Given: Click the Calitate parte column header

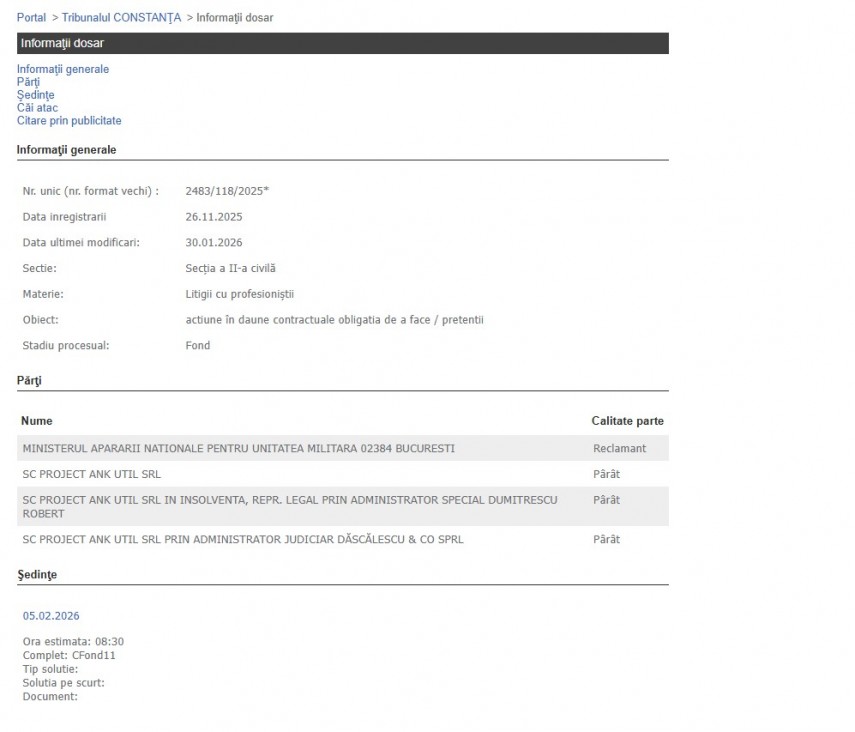Looking at the screenshot, I should click(x=627, y=421).
